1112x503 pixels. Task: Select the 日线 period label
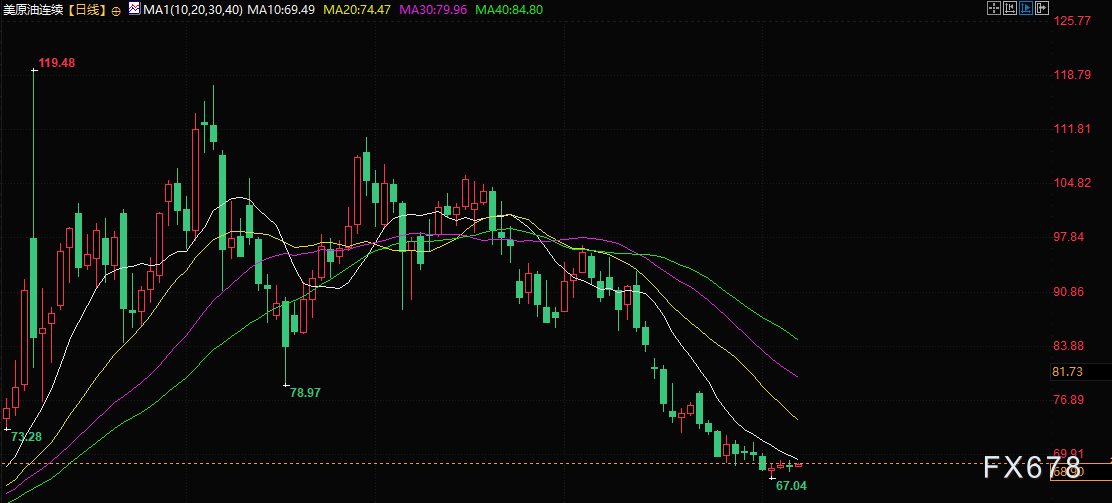89,11
